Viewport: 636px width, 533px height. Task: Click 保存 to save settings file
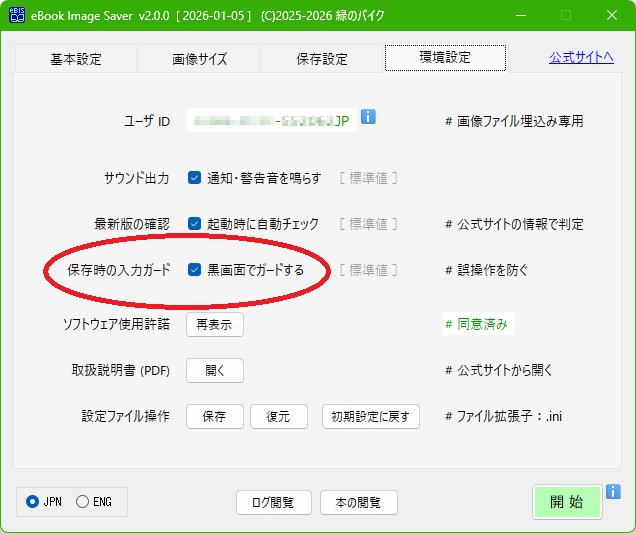pos(214,416)
